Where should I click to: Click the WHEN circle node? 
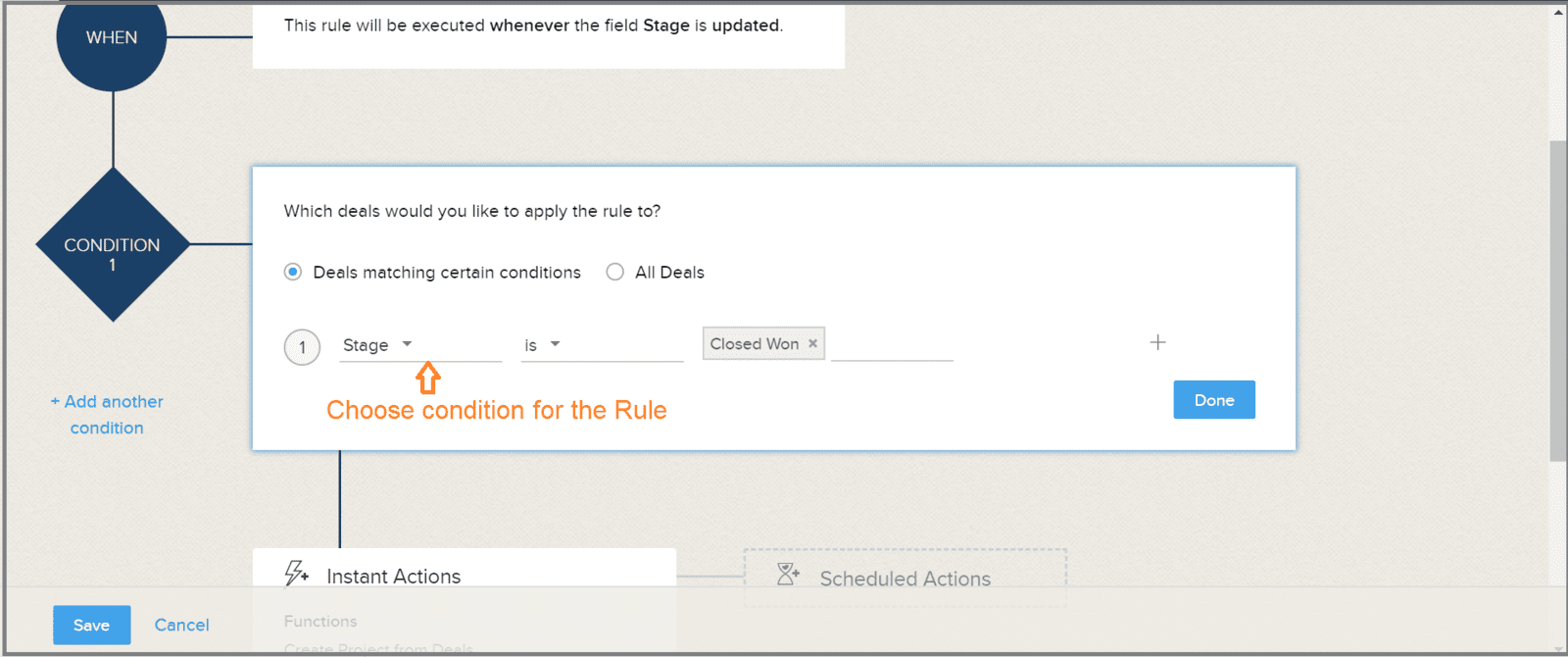[112, 39]
